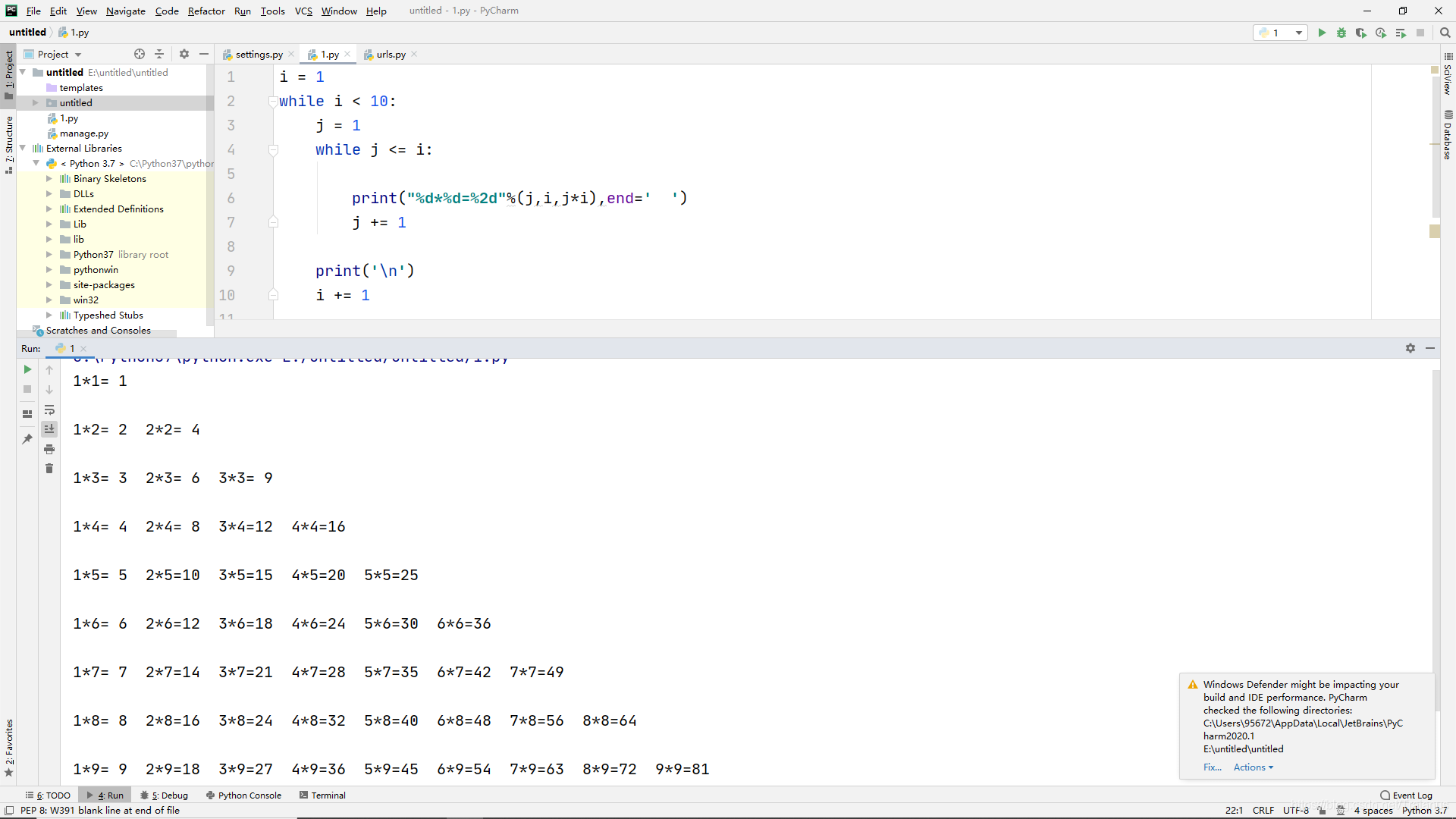Open Search Everywhere magnifier icon
This screenshot has height=819, width=1456.
1445,33
